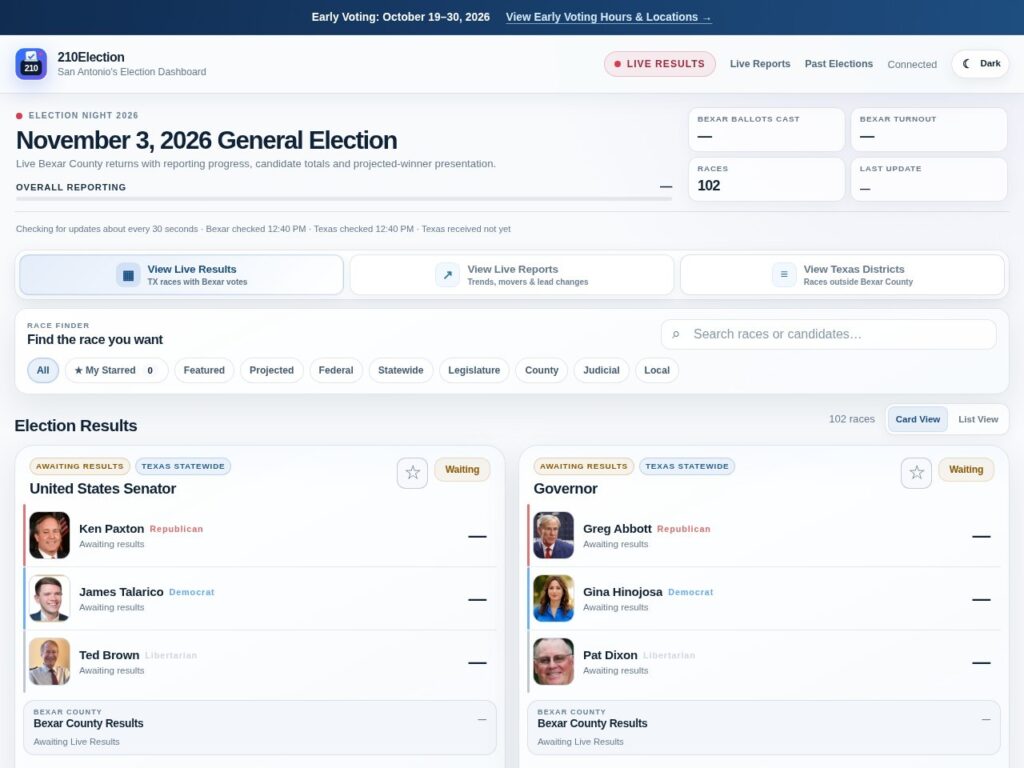
Task: Filter races by Local
Action: click(x=657, y=370)
